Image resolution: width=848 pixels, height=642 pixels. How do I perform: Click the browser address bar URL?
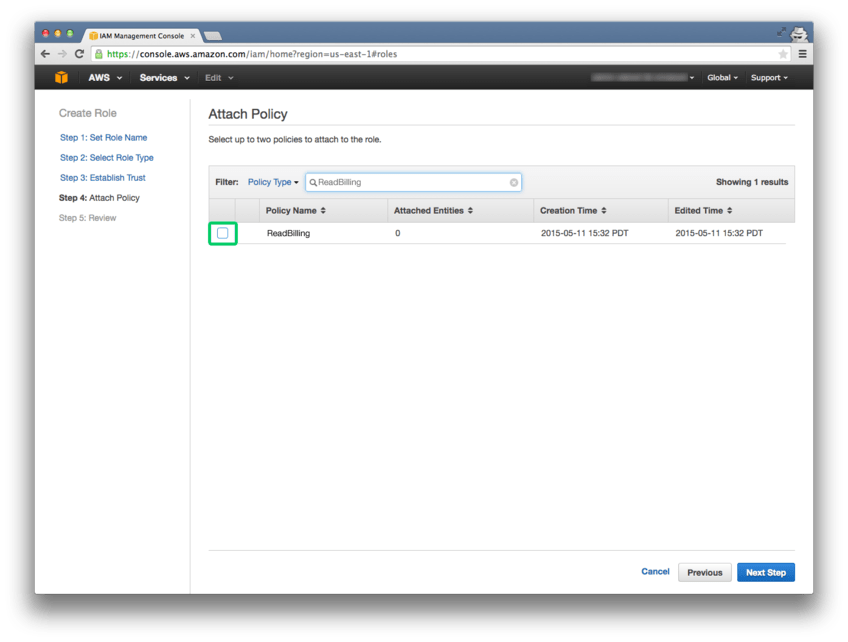tap(252, 54)
